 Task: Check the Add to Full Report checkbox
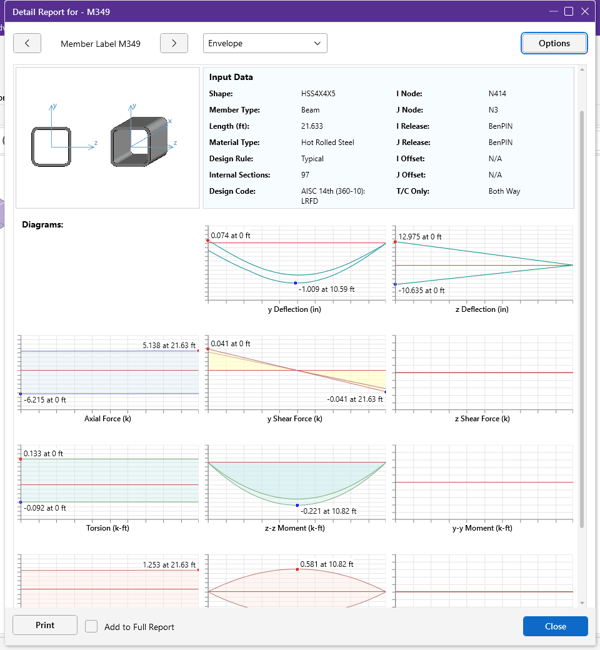click(x=91, y=626)
